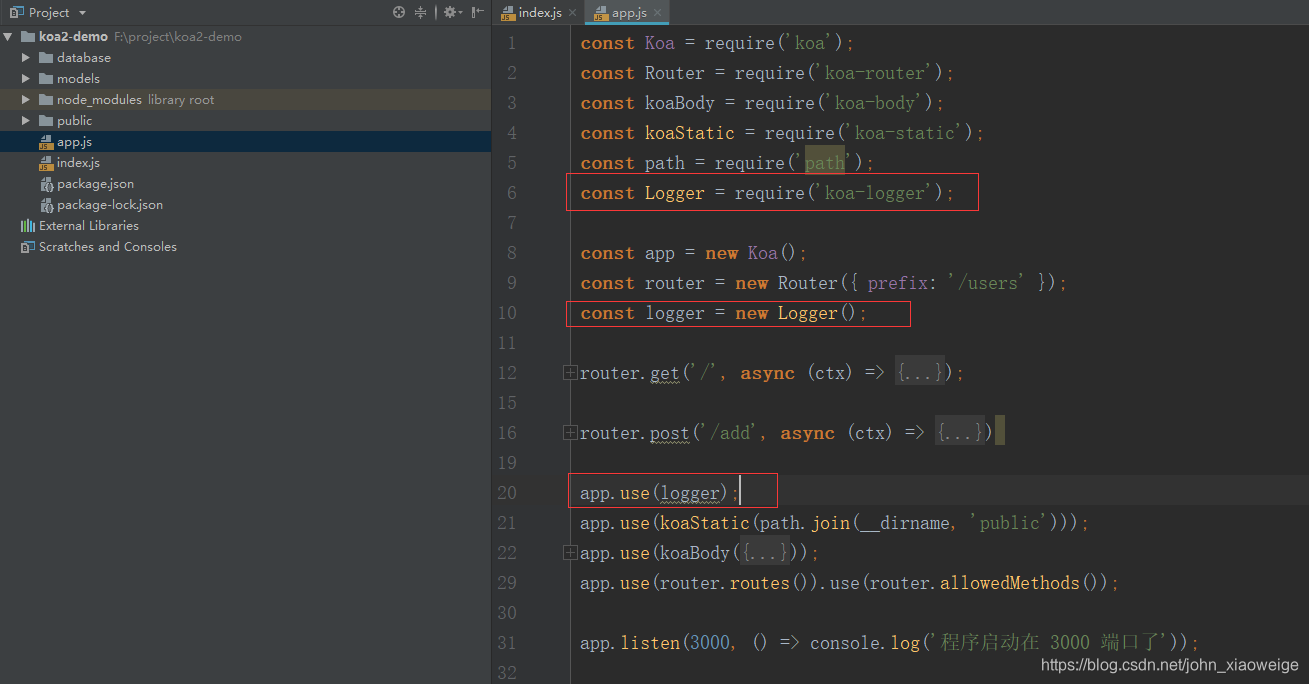Close the app.js editor tab
Viewport: 1309px width, 684px height.
(x=658, y=12)
